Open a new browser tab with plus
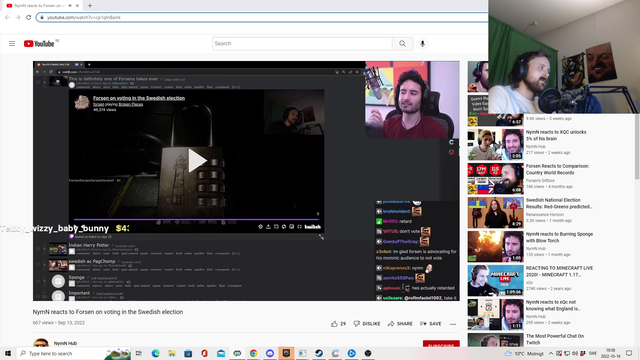The height and width of the screenshot is (360, 640). pyautogui.click(x=90, y=6)
